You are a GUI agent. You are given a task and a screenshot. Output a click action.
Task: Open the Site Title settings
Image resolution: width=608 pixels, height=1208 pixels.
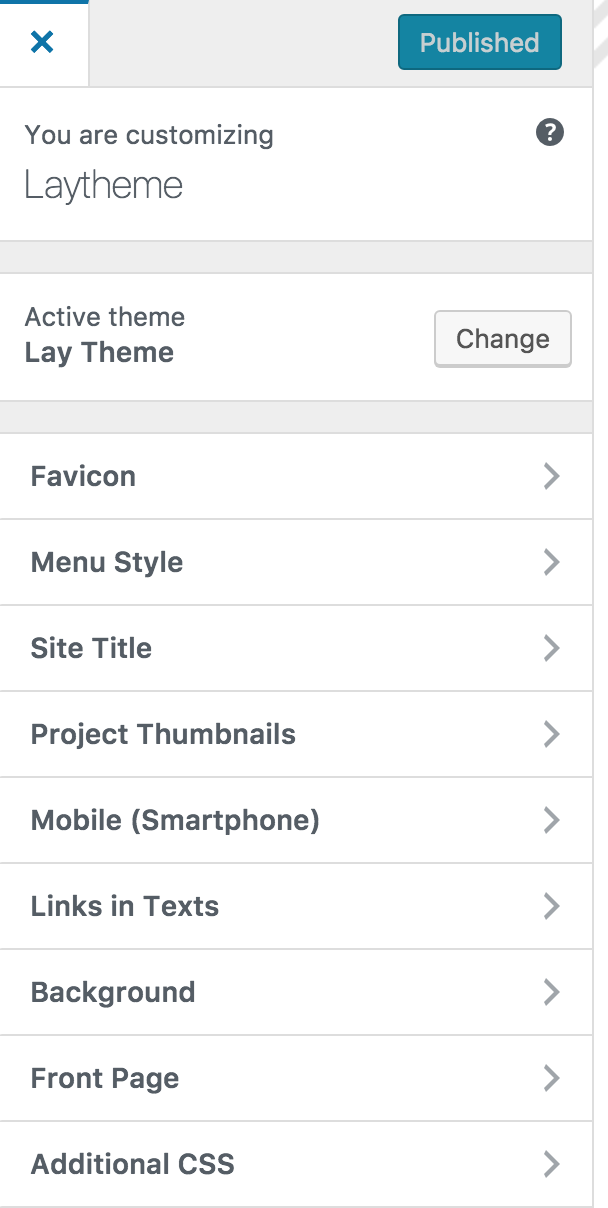point(92,648)
